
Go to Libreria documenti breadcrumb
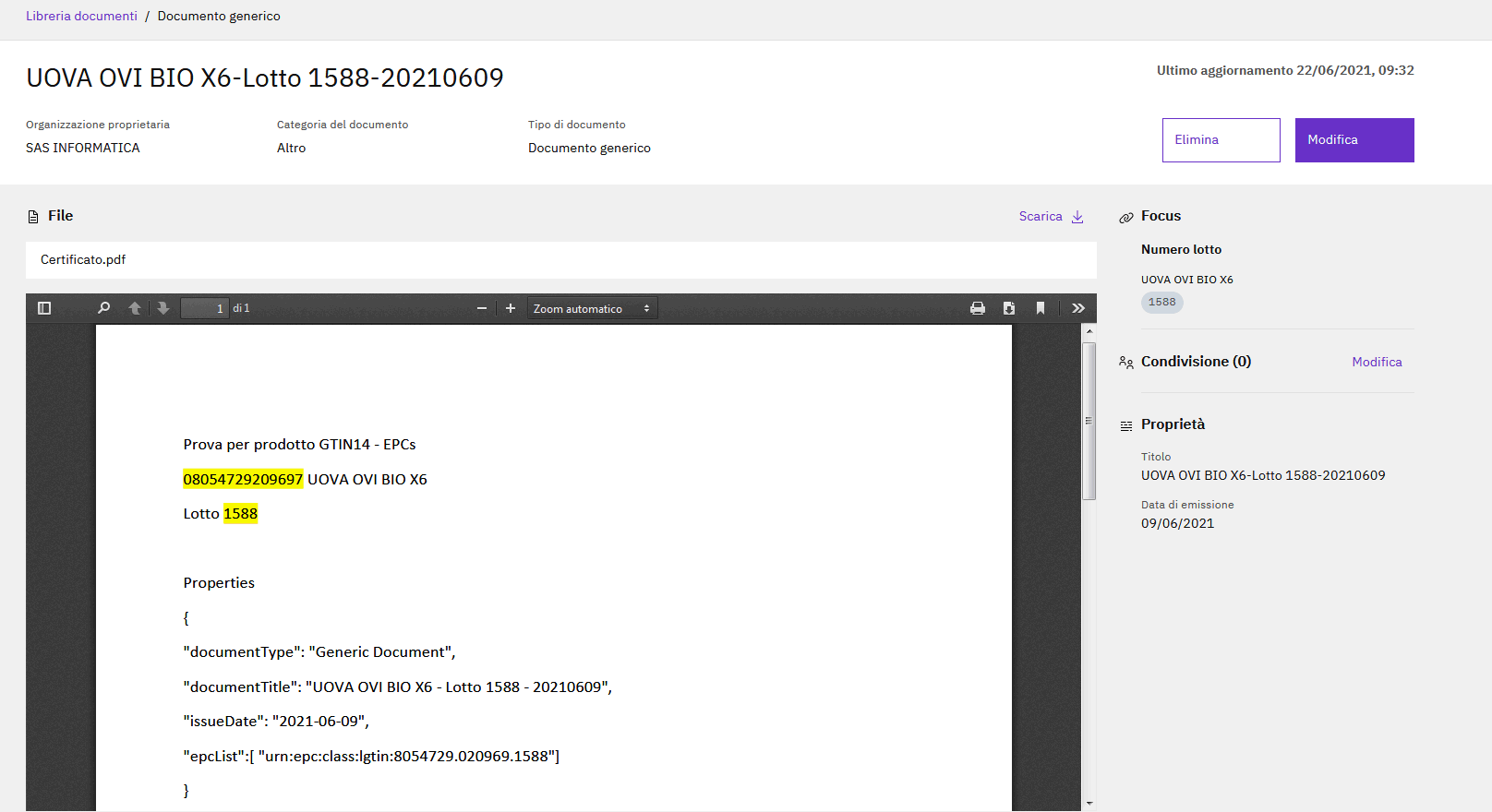(81, 16)
